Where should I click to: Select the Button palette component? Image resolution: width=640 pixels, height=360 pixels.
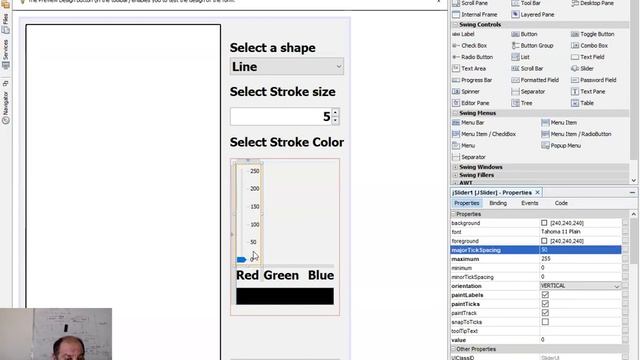point(524,34)
